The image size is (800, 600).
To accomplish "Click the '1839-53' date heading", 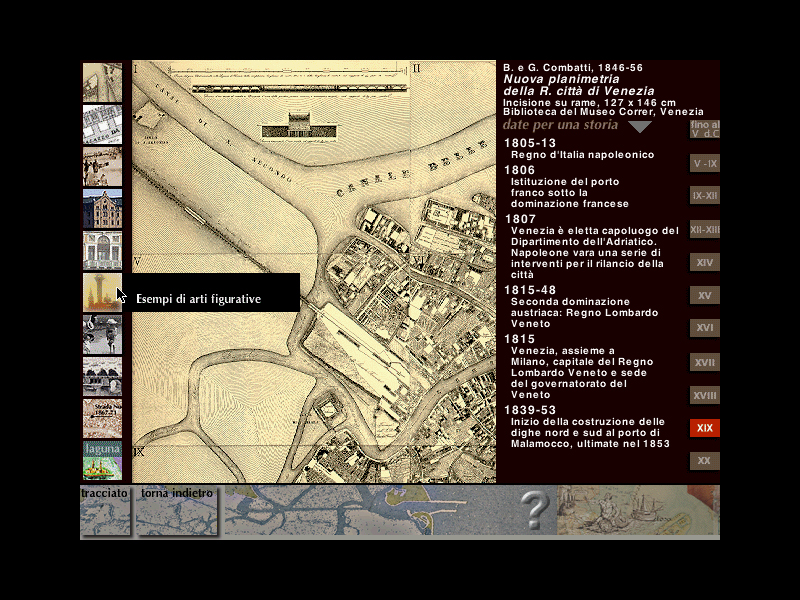I will click(x=530, y=410).
